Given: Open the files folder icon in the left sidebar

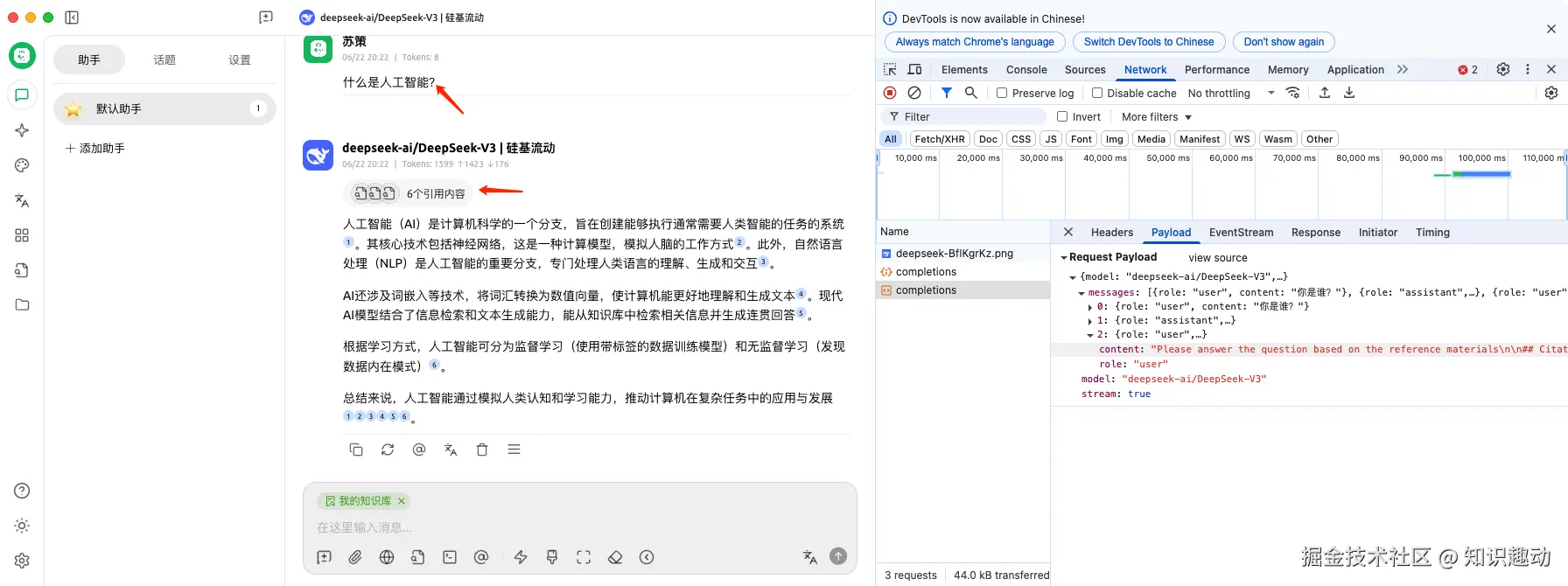Looking at the screenshot, I should pos(22,305).
